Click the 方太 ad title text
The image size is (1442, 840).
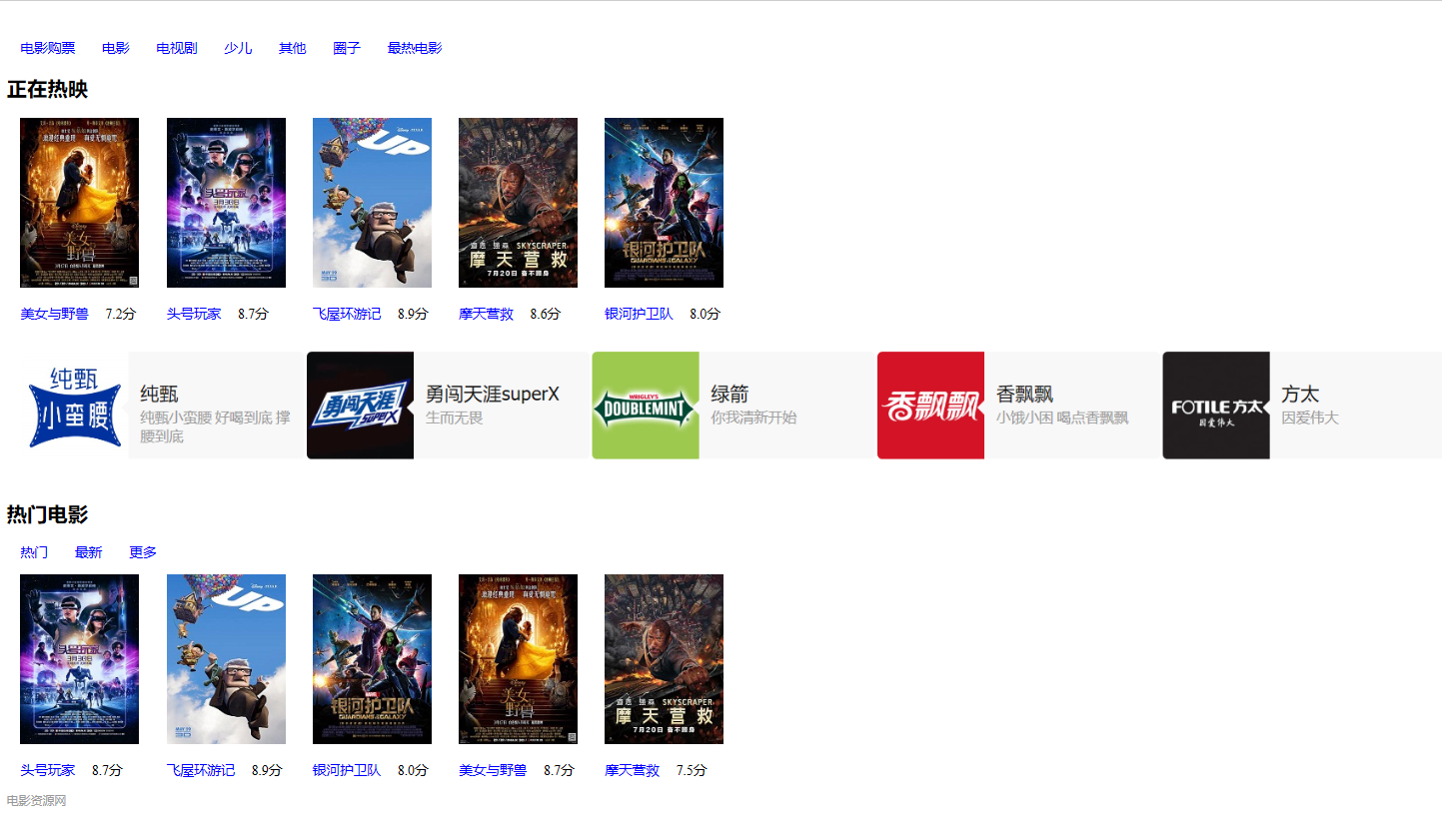(x=1300, y=395)
